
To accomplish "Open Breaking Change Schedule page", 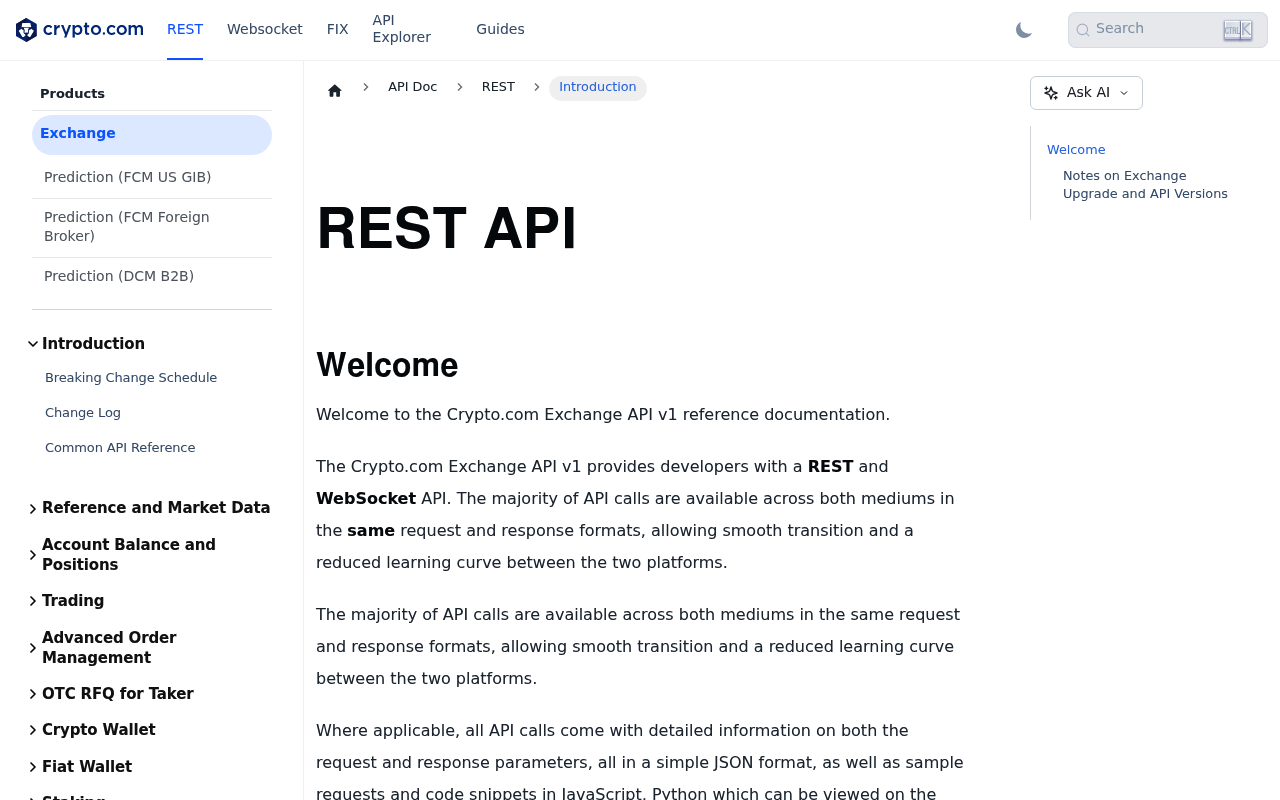I will [x=131, y=378].
